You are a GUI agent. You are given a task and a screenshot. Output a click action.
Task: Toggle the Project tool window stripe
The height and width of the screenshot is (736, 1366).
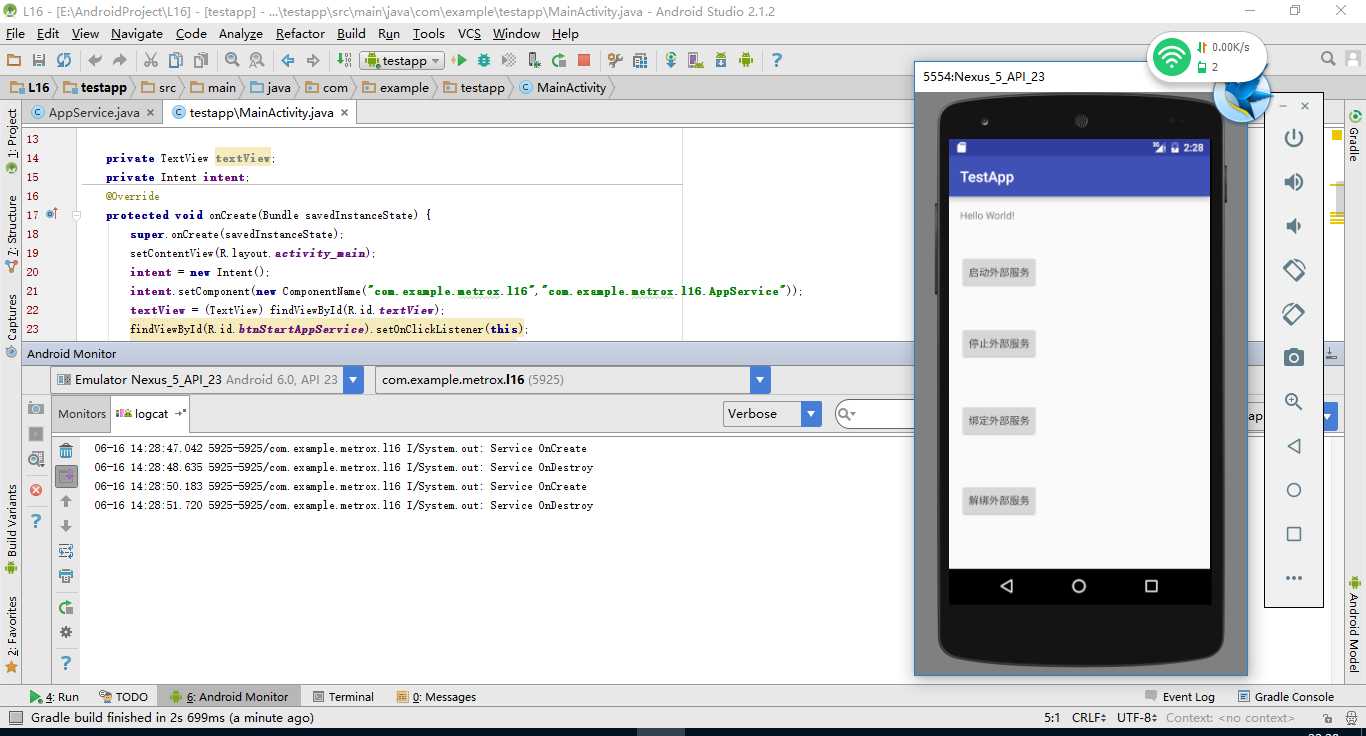click(x=11, y=141)
